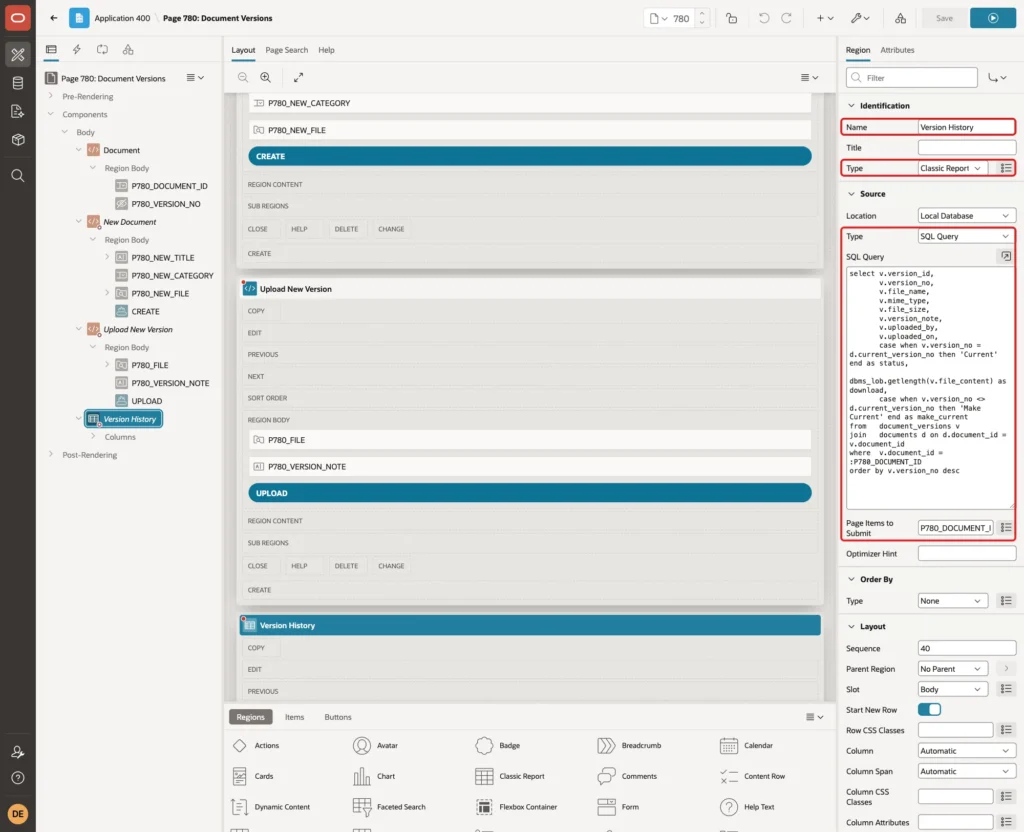Switch gallery to the Buttons tab
This screenshot has width=1024, height=832.
[338, 717]
